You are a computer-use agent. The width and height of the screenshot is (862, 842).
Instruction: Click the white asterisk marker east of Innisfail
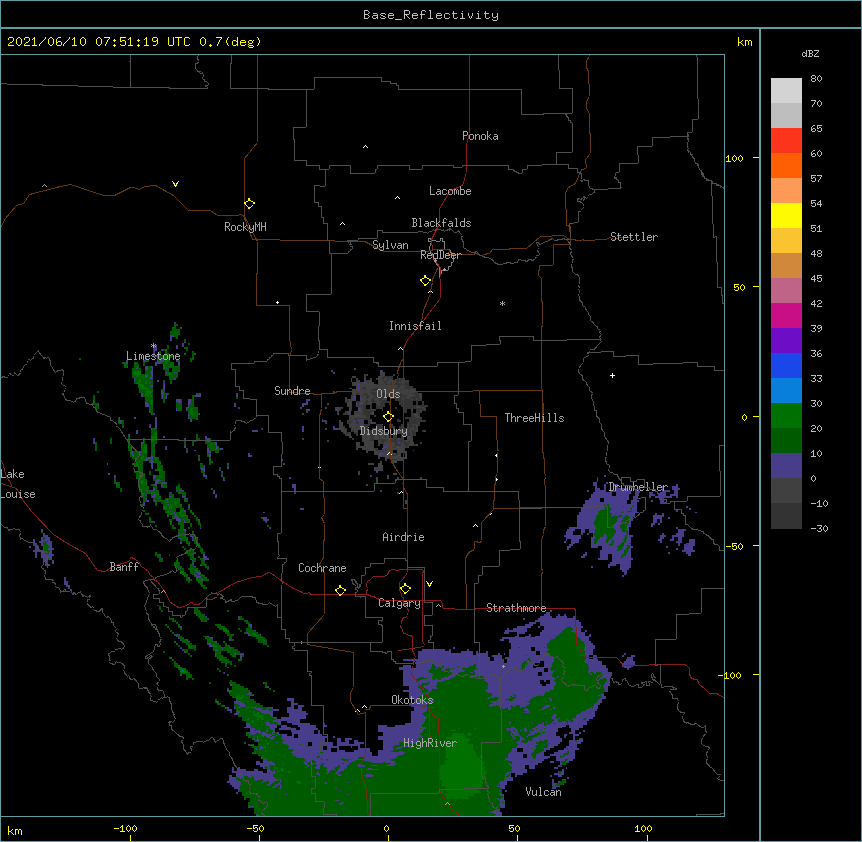(502, 303)
